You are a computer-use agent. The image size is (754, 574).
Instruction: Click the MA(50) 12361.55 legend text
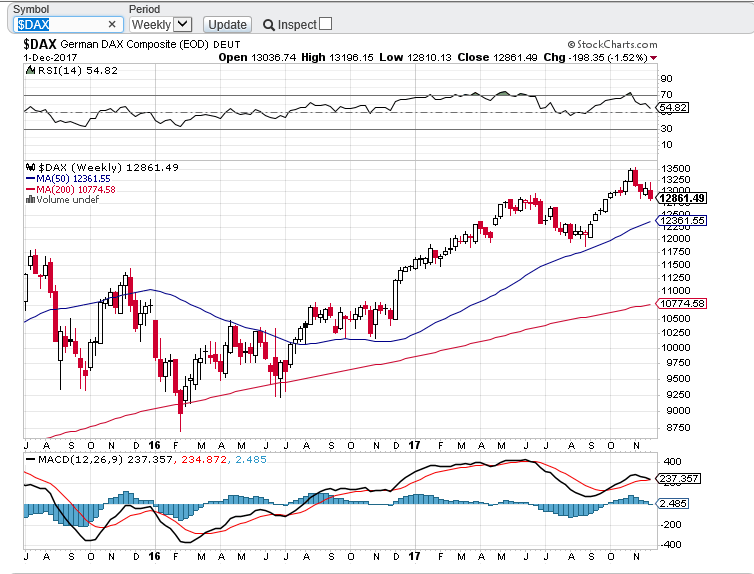coord(73,178)
